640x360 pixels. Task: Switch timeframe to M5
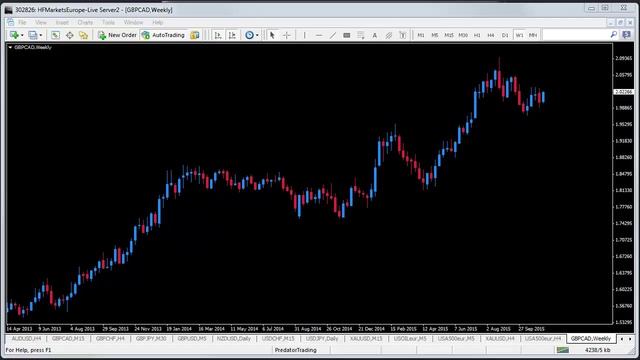[435, 35]
